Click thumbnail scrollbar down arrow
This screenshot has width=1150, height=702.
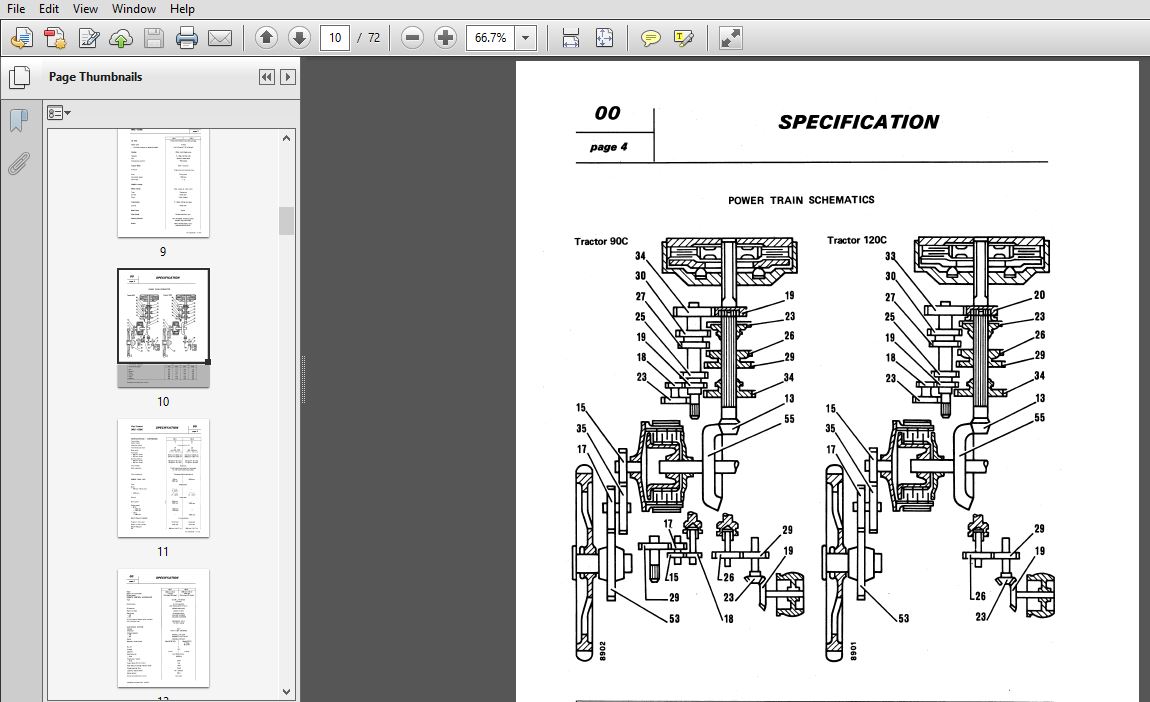click(287, 692)
